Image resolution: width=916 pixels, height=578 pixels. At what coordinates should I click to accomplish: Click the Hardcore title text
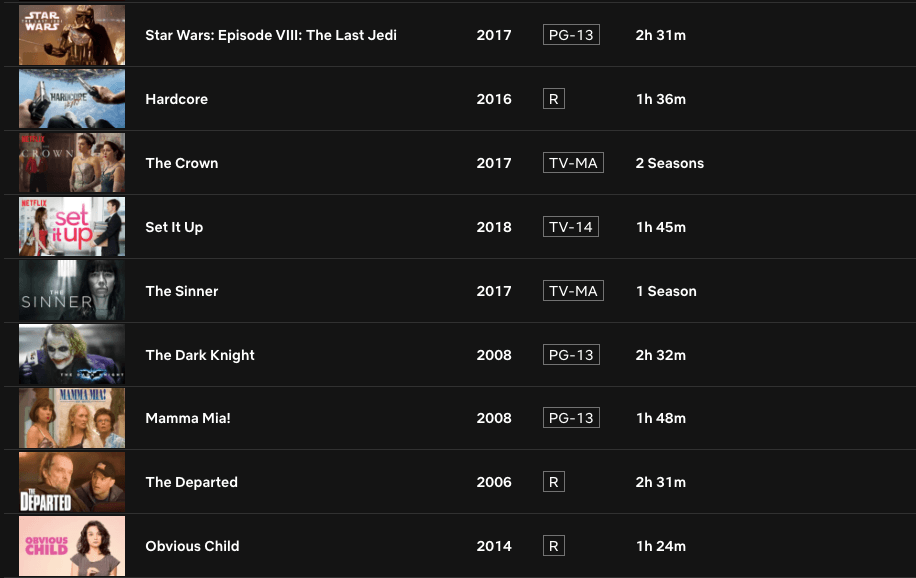tap(177, 99)
